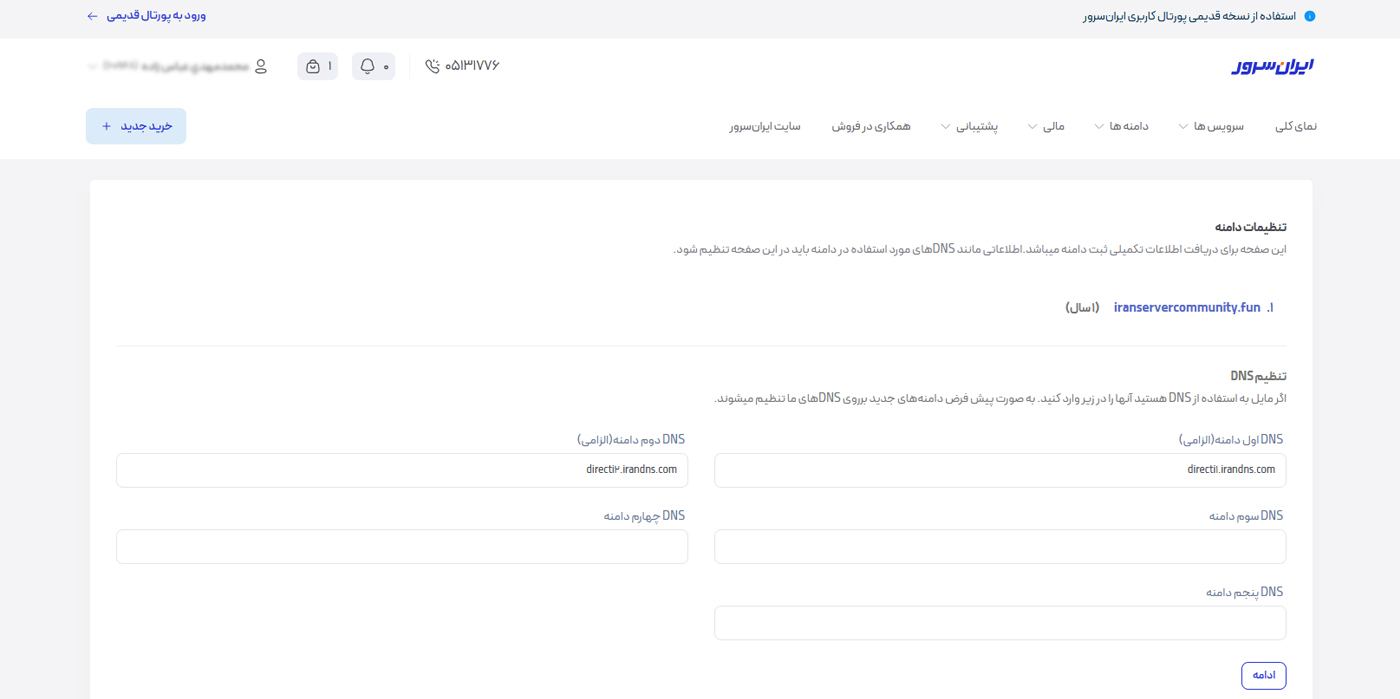Screen dimensions: 1400x699
Task: Open سایت ایران‌سرور menu link
Action: [x=765, y=127]
